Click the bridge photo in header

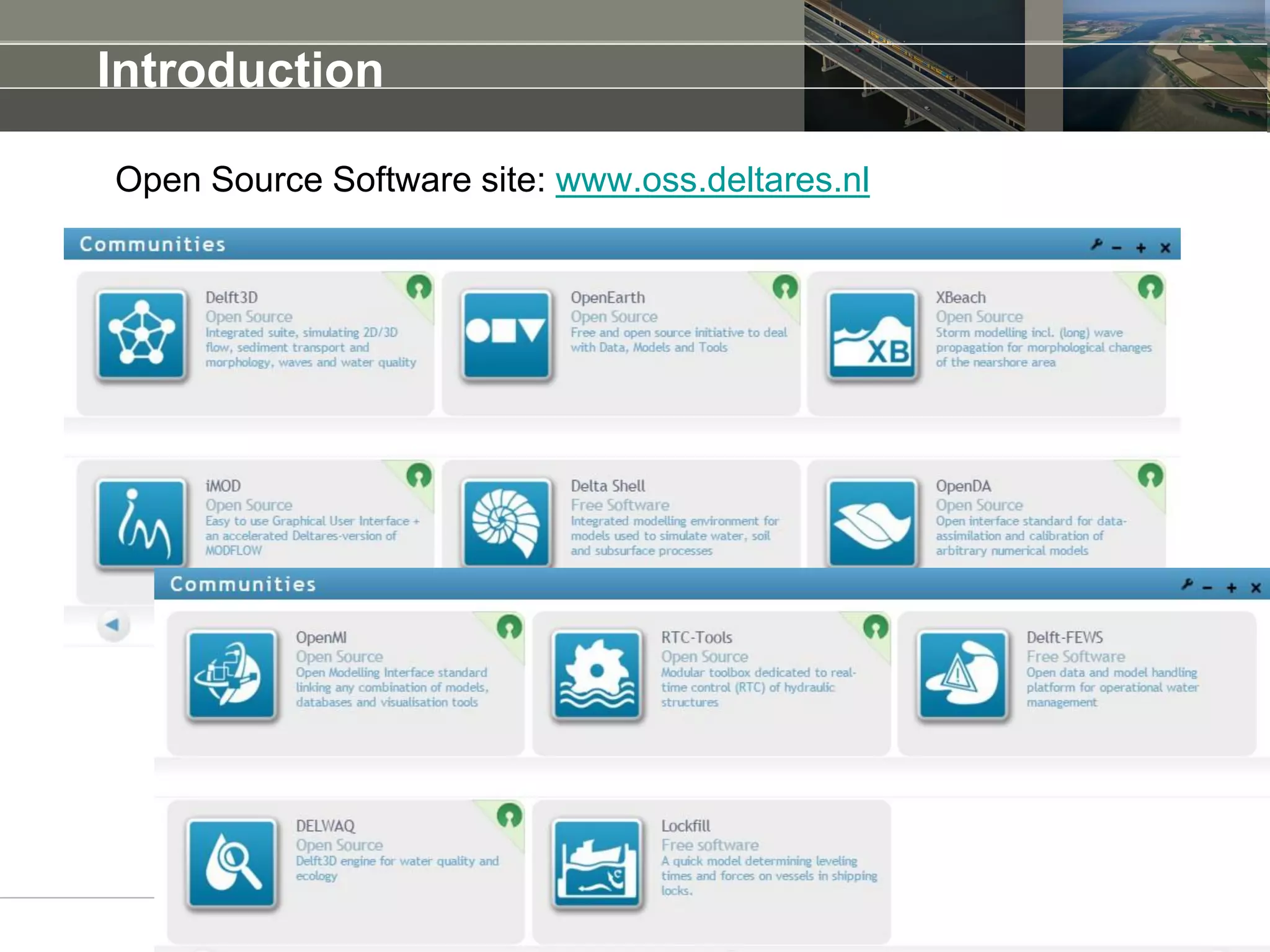pyautogui.click(x=915, y=66)
